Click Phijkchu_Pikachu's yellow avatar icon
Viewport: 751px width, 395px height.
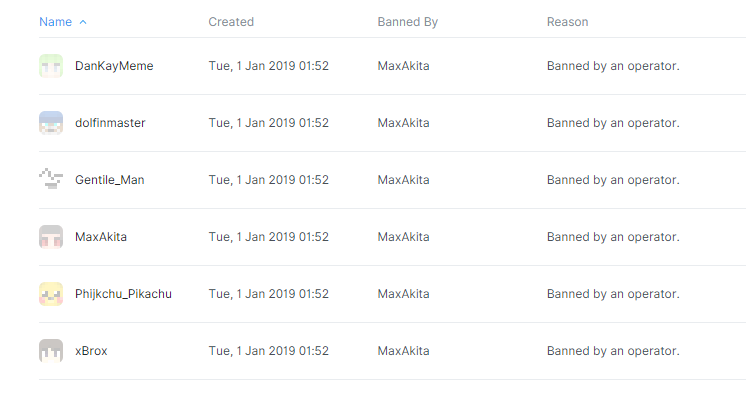tap(51, 294)
